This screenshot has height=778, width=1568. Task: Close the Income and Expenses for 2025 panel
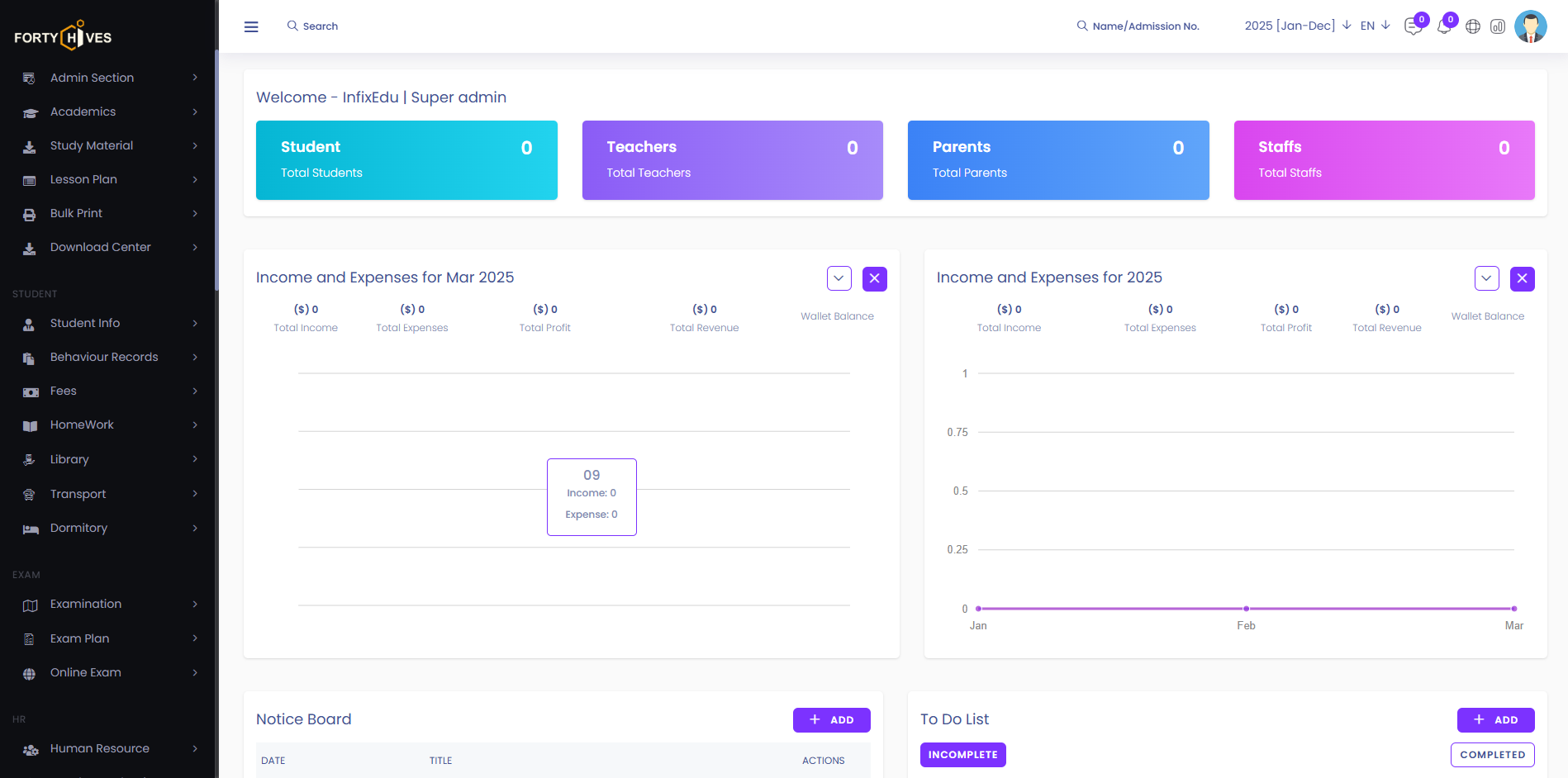point(1522,278)
